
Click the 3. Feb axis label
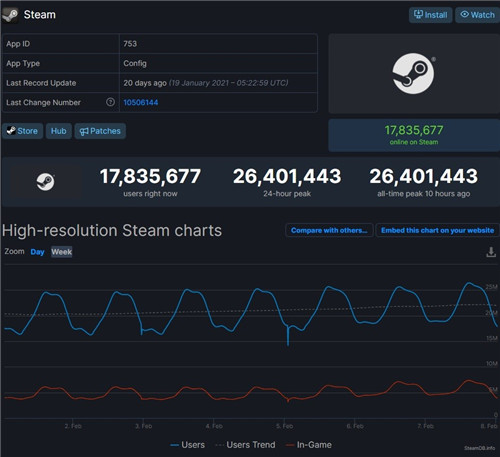pos(143,426)
